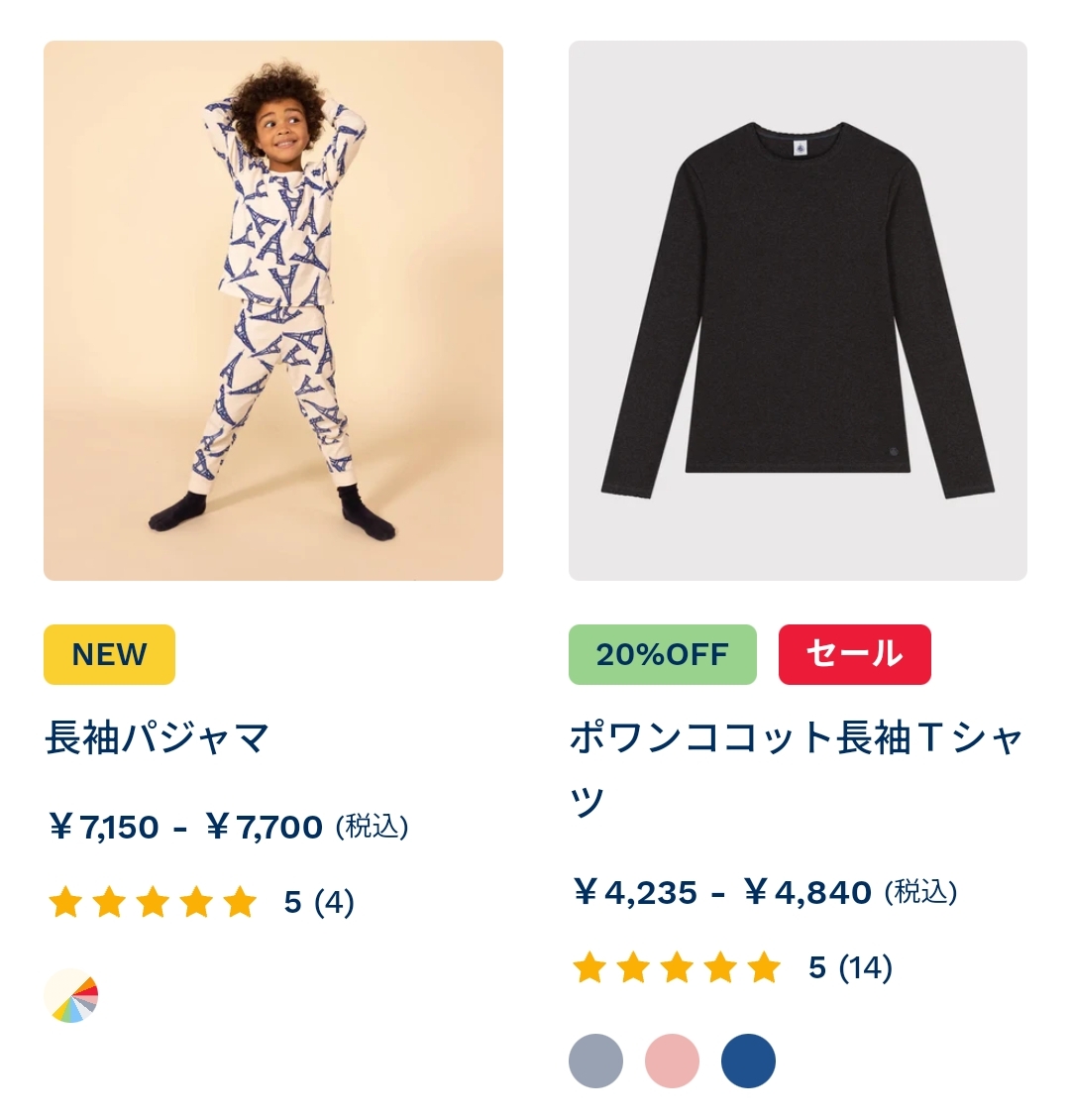Click the fifth star of T-shirt rating
1070x1120 pixels.
click(x=765, y=967)
